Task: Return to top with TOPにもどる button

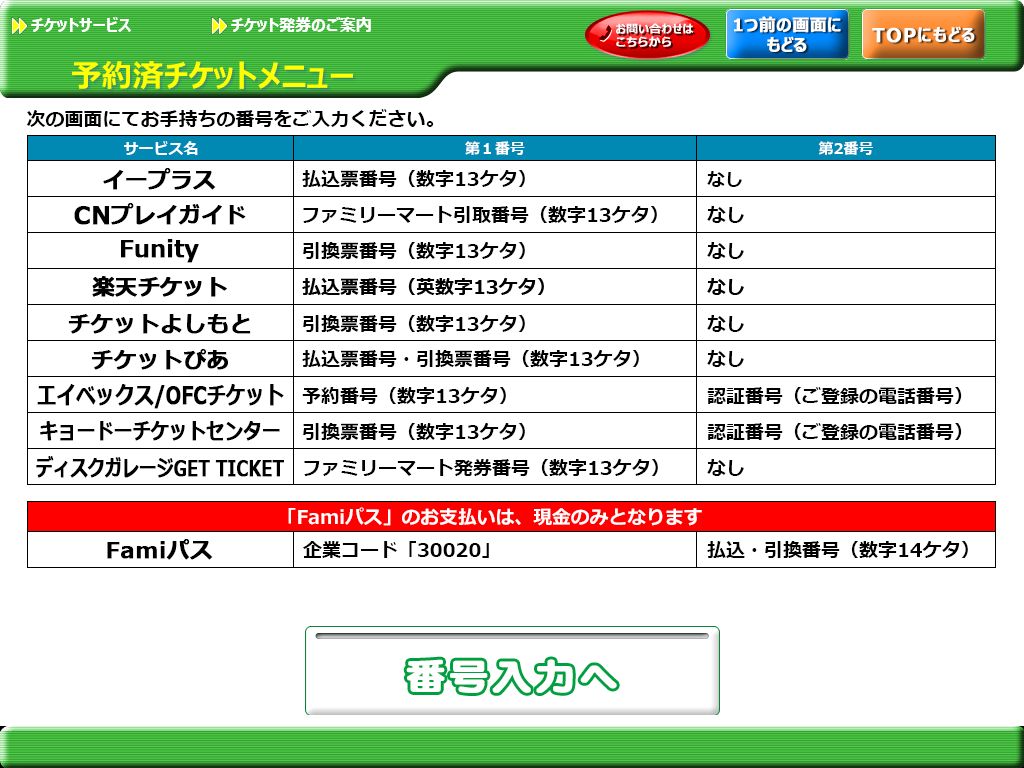Action: pos(922,35)
